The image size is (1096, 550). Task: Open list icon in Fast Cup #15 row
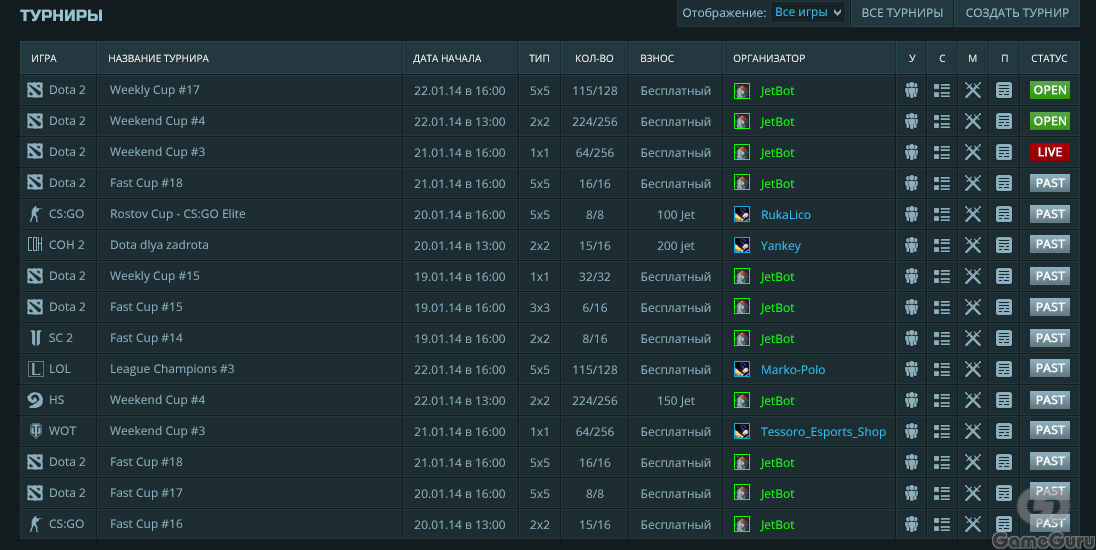[942, 307]
